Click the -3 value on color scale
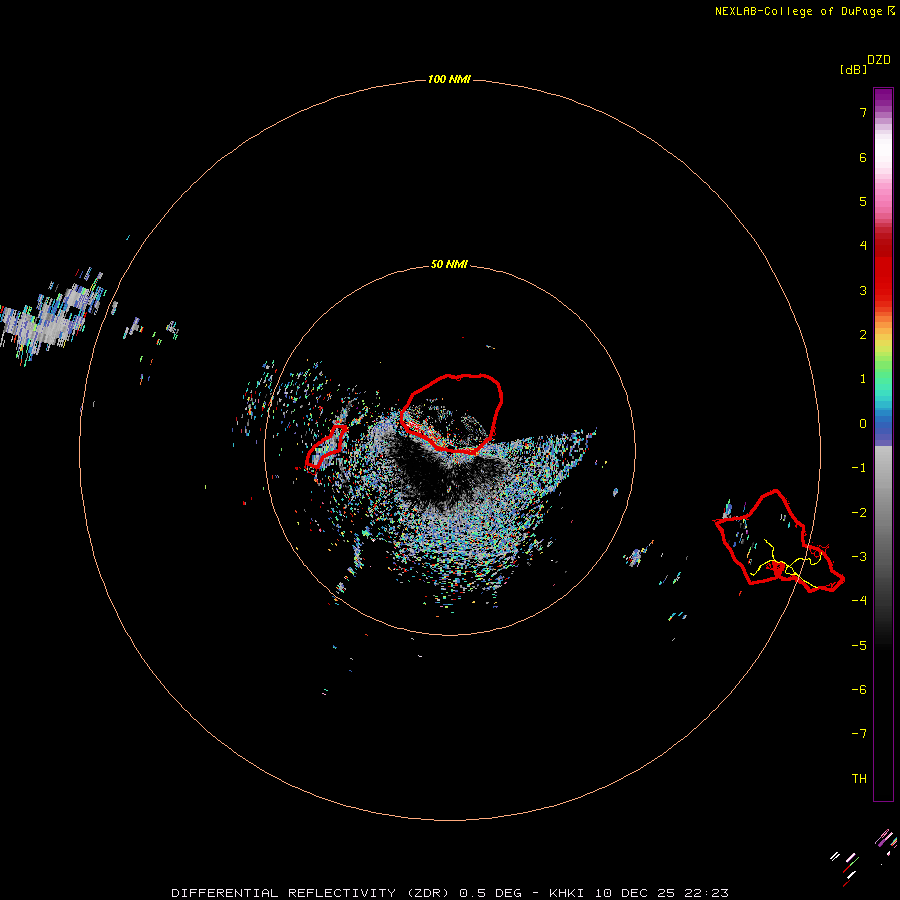 click(x=859, y=557)
